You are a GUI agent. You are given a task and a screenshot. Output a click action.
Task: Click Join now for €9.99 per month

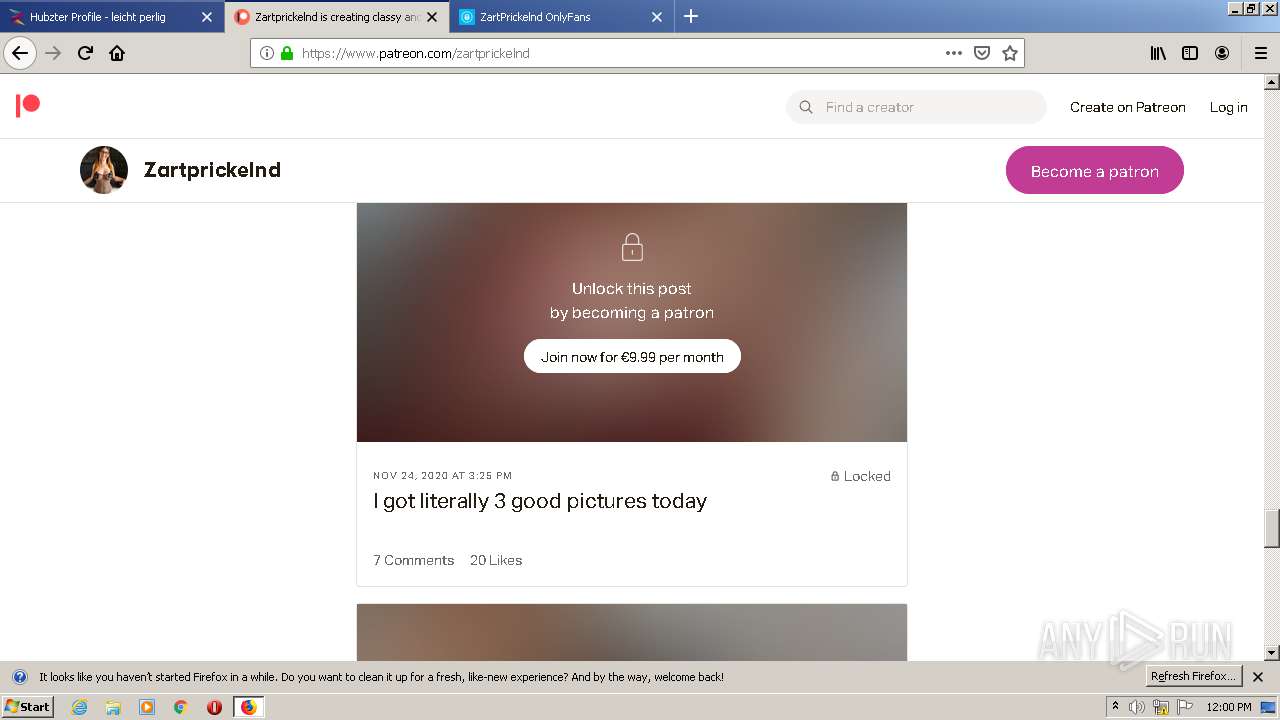[x=632, y=357]
